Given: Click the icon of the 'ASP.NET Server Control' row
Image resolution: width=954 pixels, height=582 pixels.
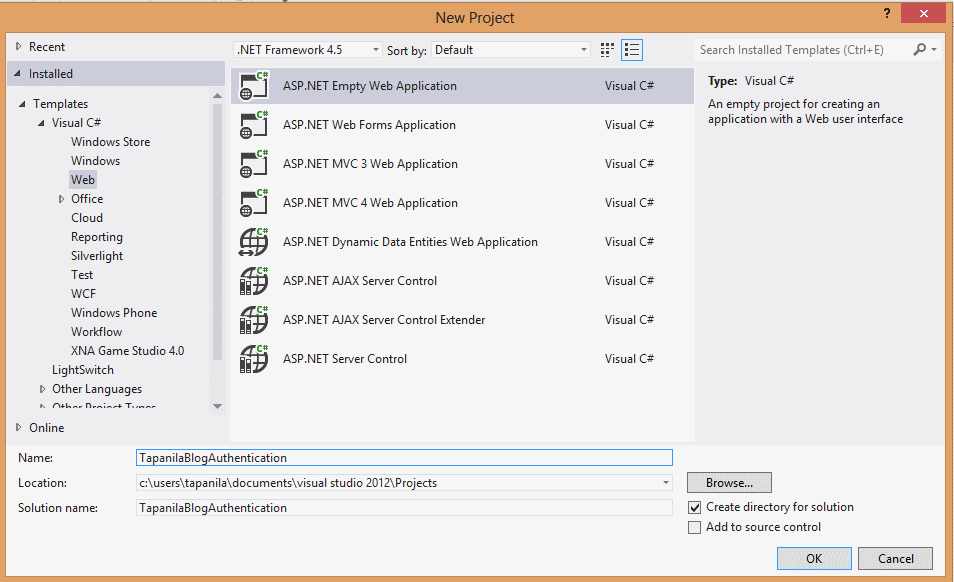Looking at the screenshot, I should click(x=254, y=358).
